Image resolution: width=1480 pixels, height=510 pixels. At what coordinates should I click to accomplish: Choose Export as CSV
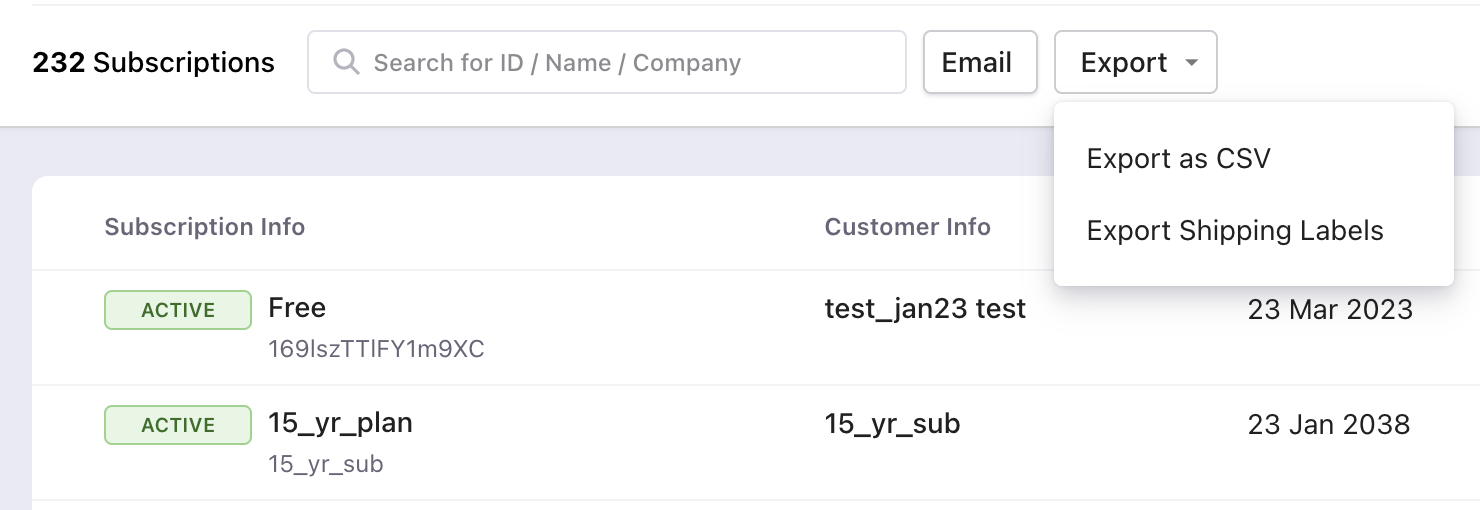1178,159
